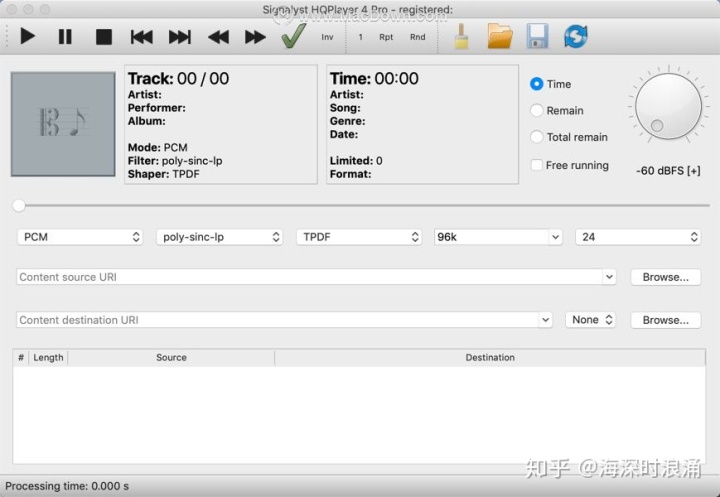Fast forward the current track
Image resolution: width=720 pixels, height=497 pixels.
(x=255, y=37)
